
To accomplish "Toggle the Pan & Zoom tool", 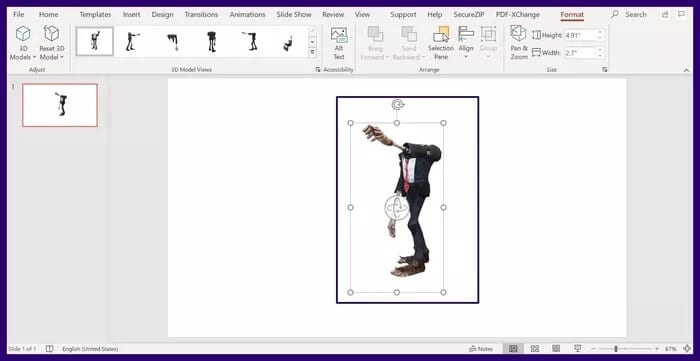I will click(519, 43).
